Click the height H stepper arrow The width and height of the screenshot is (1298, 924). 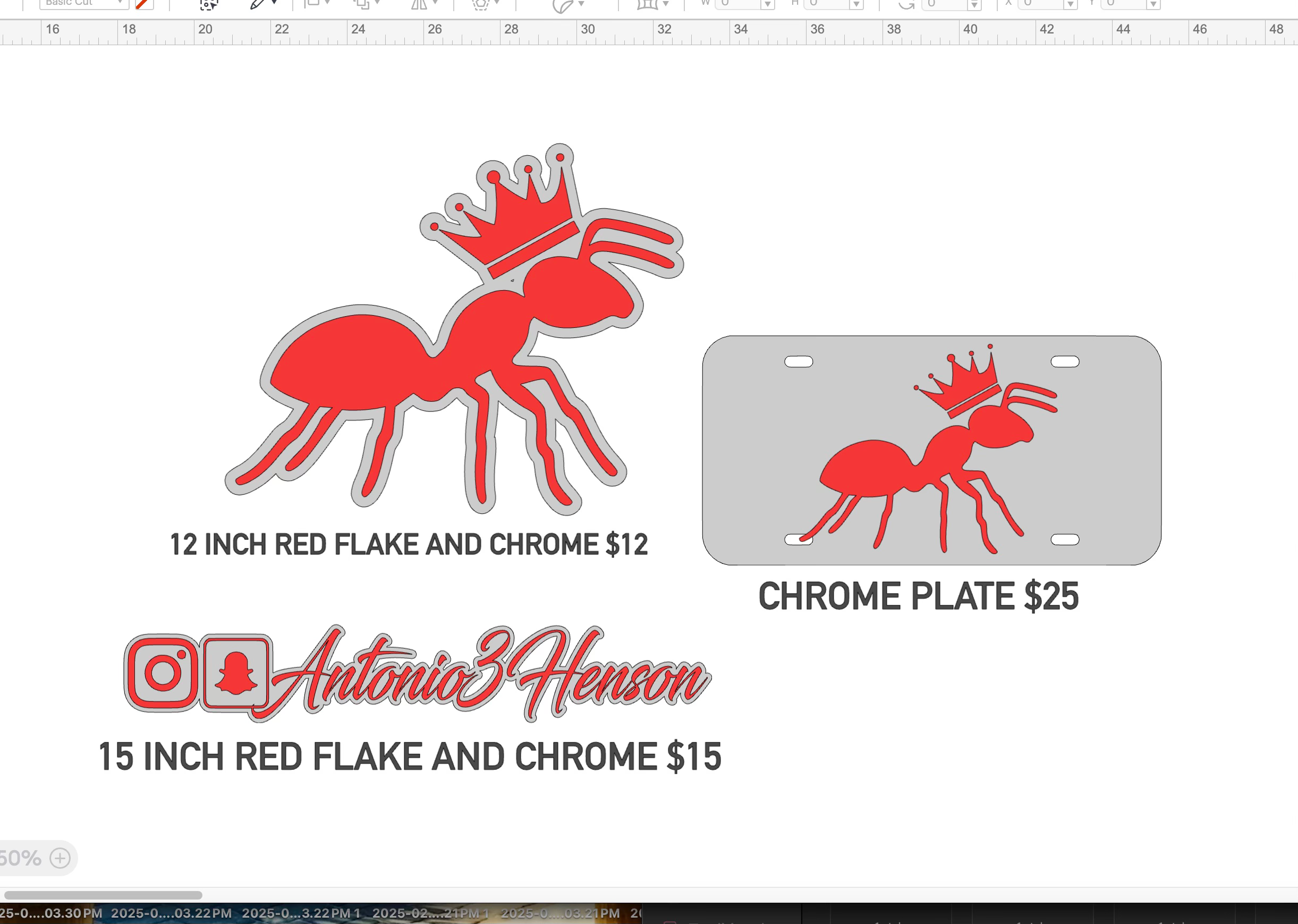coord(856,5)
